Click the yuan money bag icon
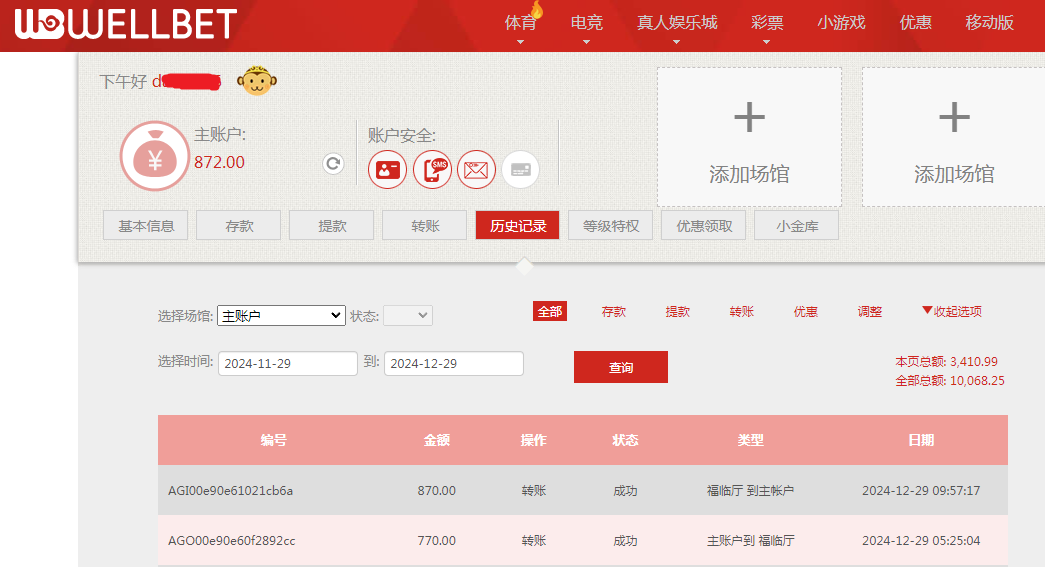 click(154, 156)
